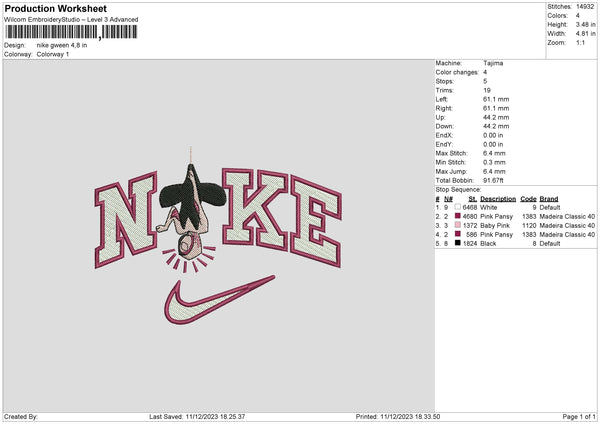Image resolution: width=600 pixels, height=424 pixels.
Task: Click the "Up:" measurement label
Action: [440, 117]
